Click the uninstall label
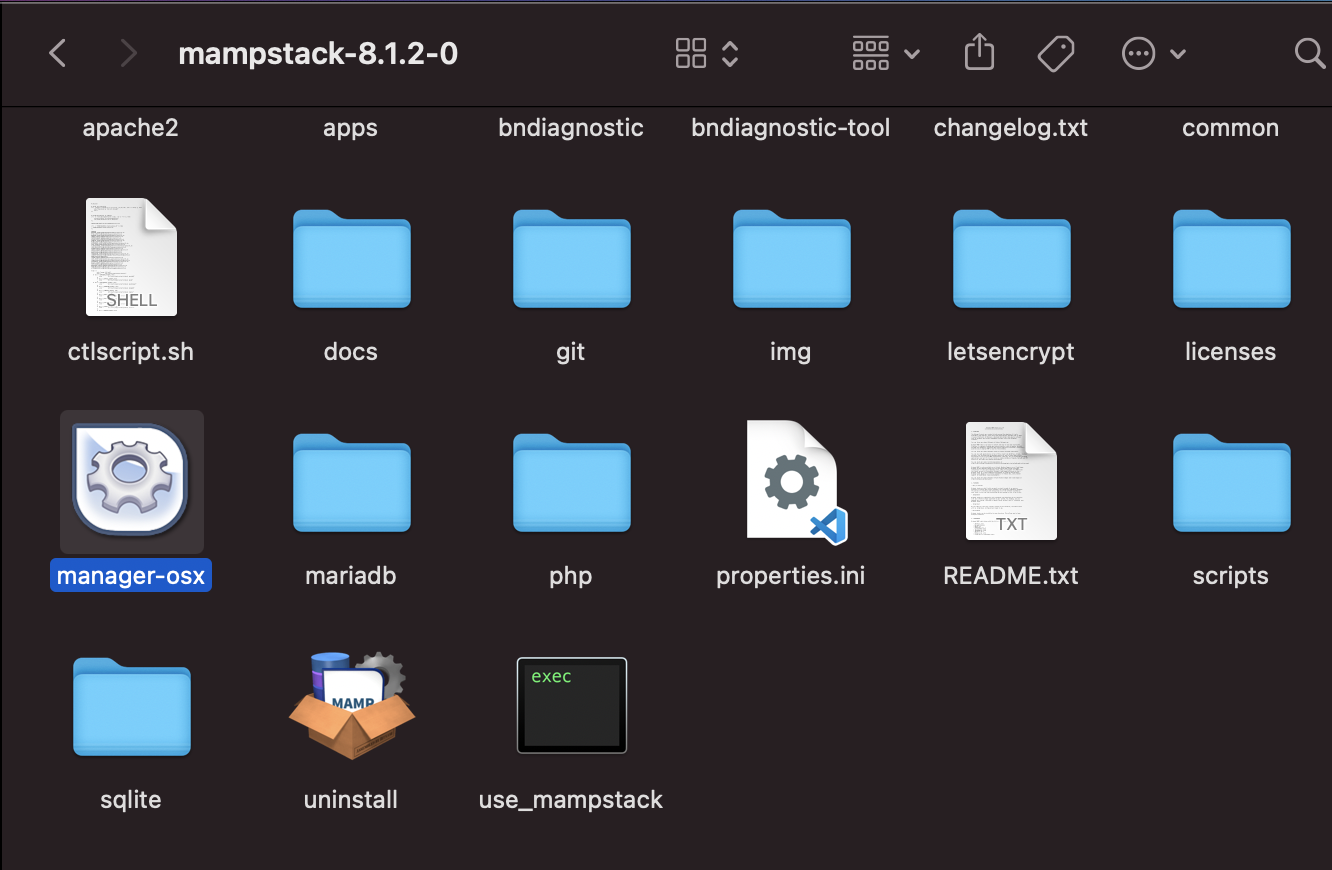The height and width of the screenshot is (870, 1332). pyautogui.click(x=351, y=800)
